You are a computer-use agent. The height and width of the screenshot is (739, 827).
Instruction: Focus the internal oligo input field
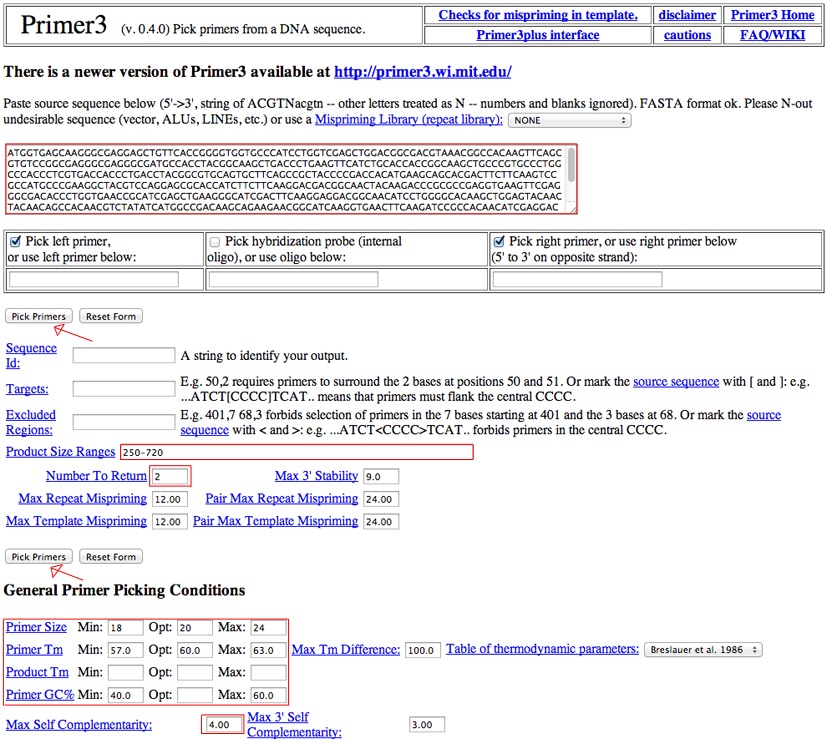293,279
